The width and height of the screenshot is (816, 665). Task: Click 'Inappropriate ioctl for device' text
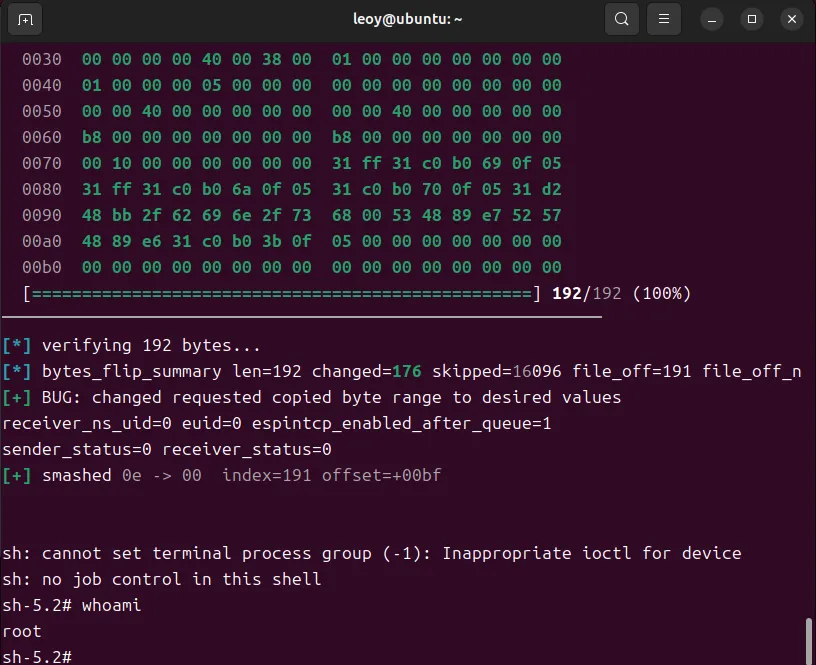point(592,554)
